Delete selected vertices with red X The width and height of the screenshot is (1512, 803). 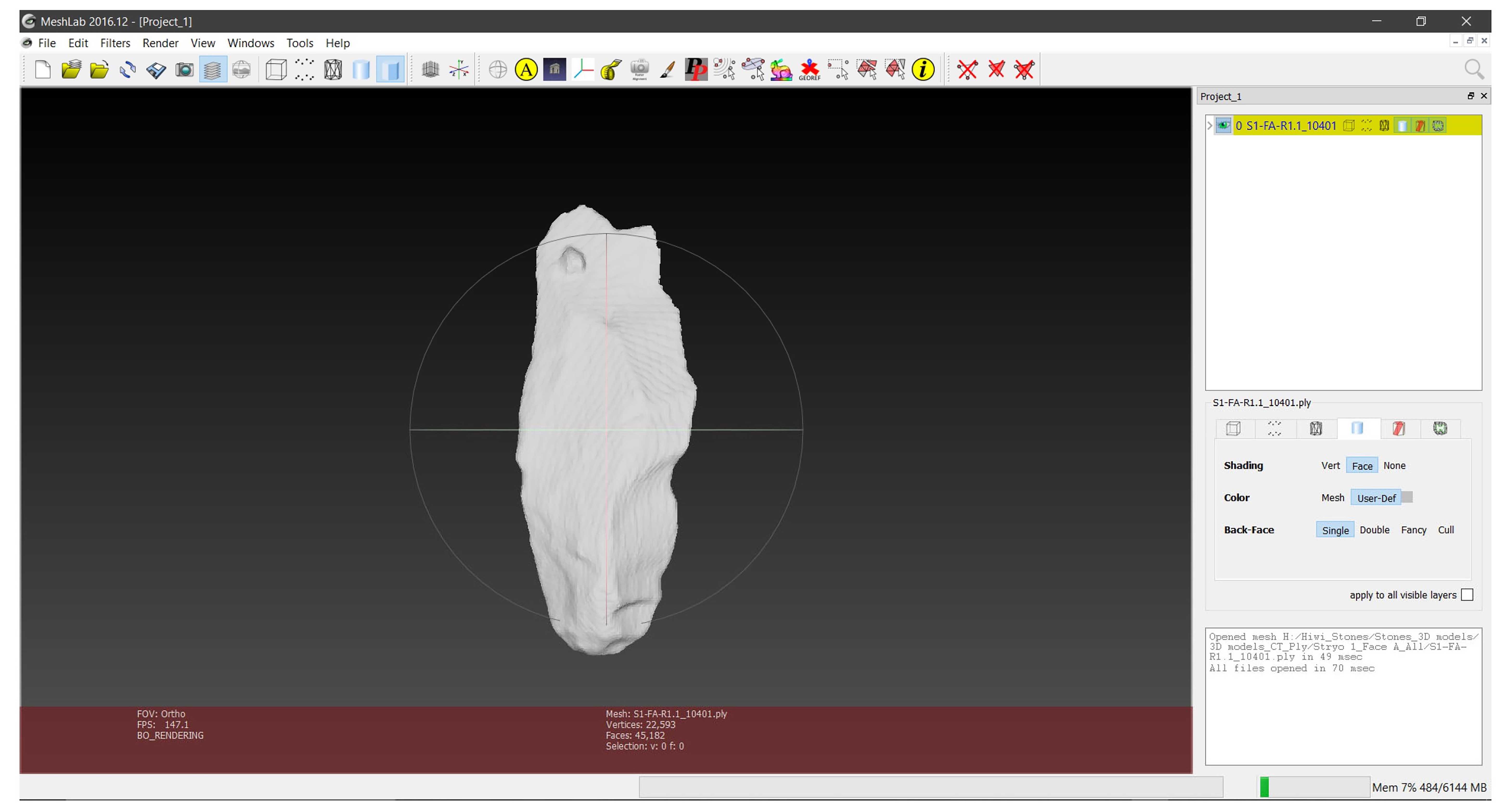(967, 70)
